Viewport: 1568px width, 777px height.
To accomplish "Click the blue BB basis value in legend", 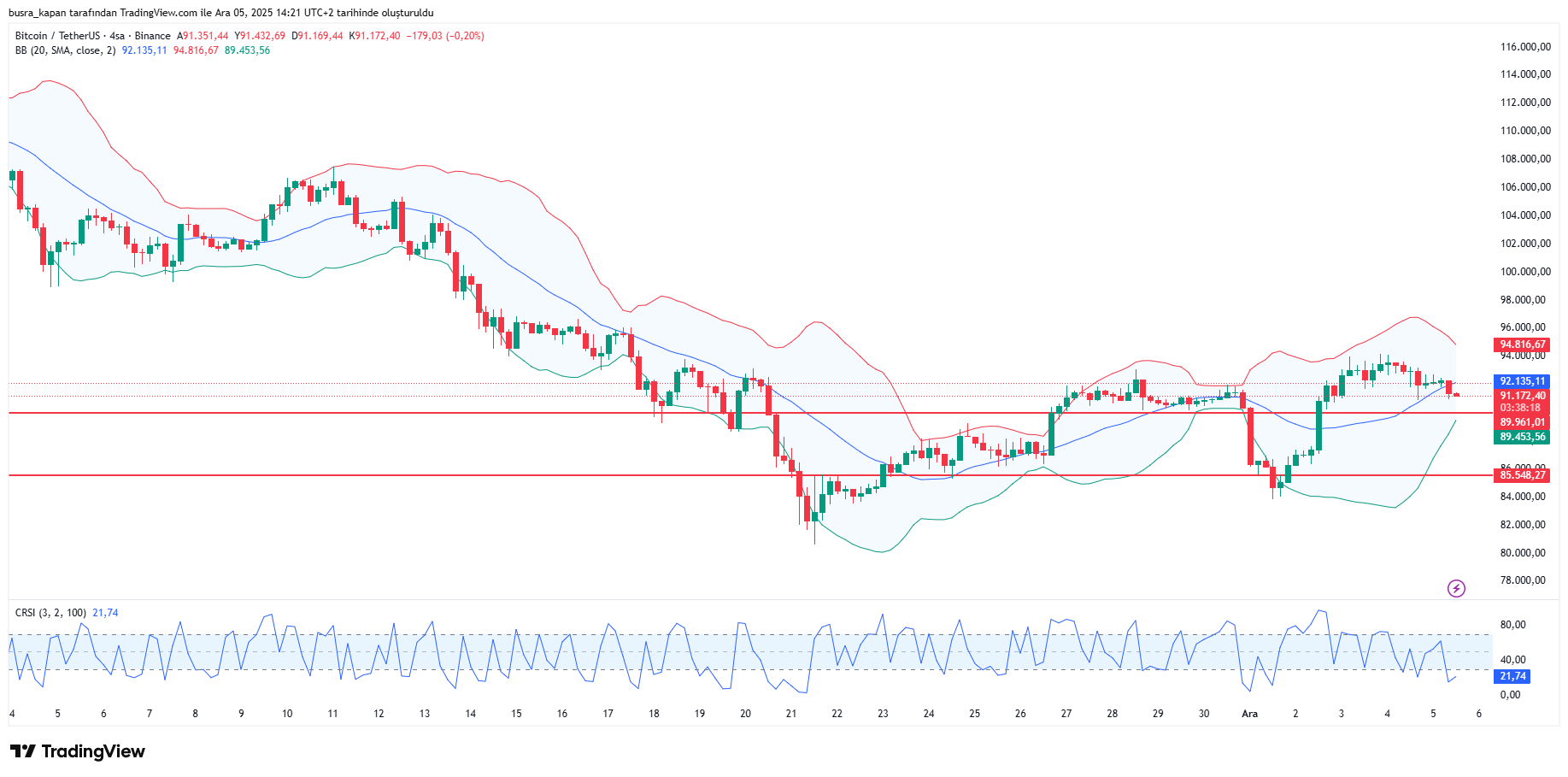I will pos(144,50).
